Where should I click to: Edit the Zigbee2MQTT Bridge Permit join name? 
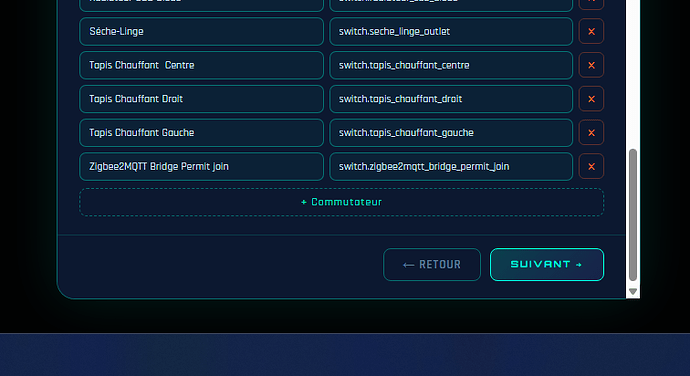point(202,166)
